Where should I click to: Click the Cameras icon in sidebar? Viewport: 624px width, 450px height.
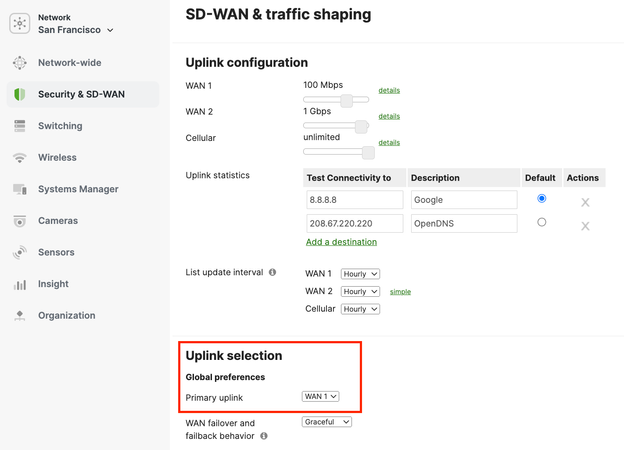20,221
